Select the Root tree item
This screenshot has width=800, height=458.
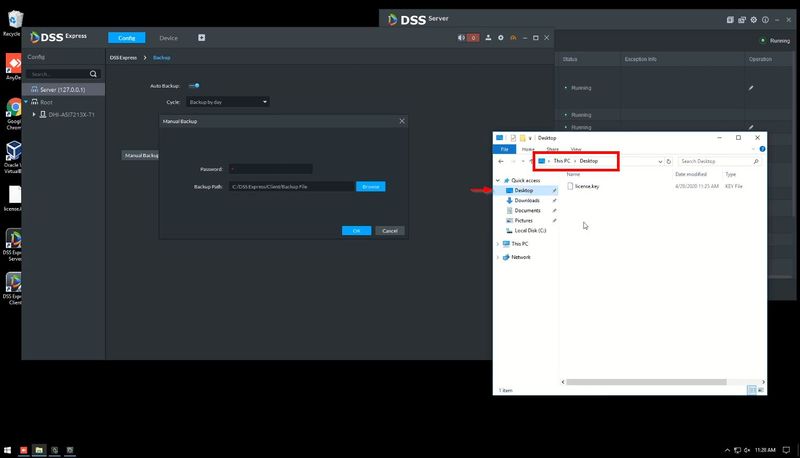46,102
